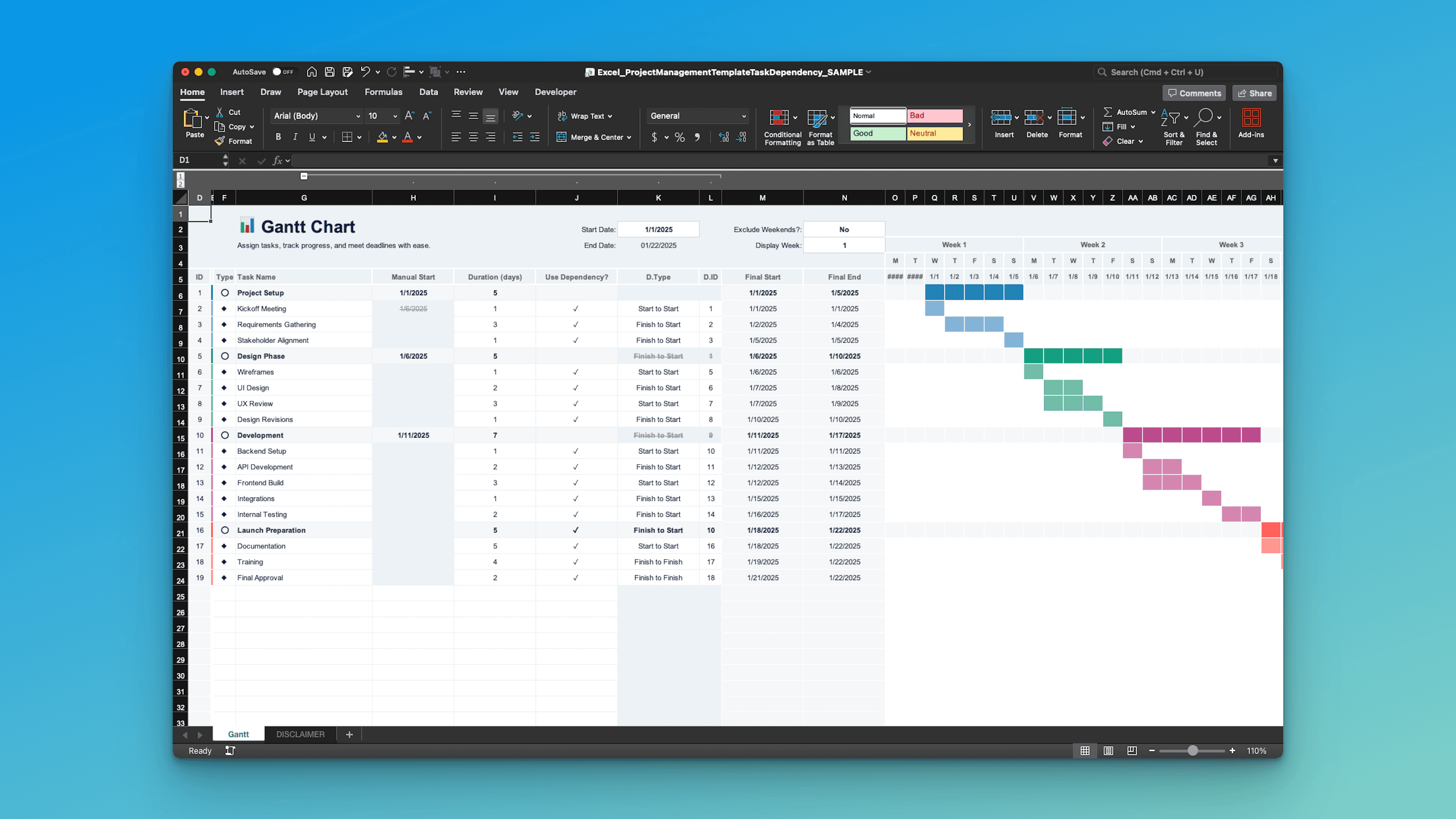Click the Share button

pyautogui.click(x=1254, y=93)
